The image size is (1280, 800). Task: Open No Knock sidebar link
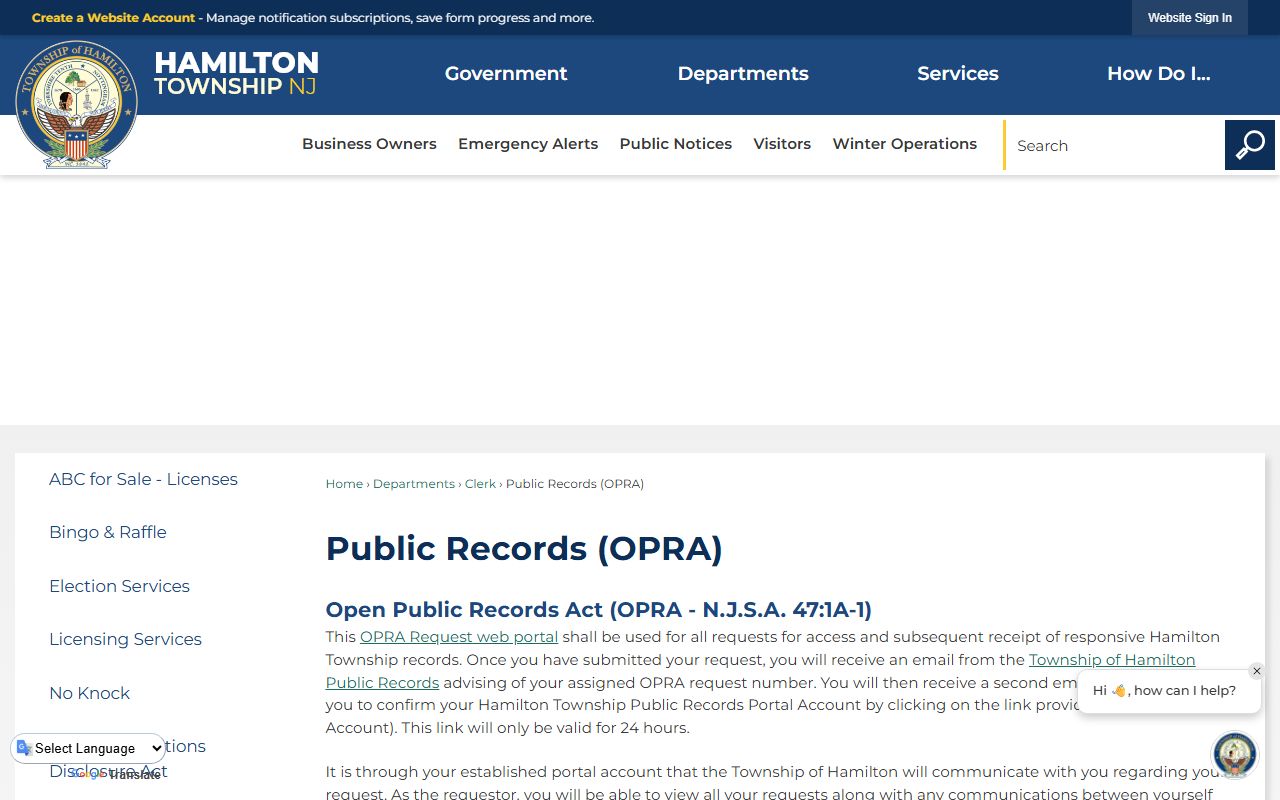89,693
